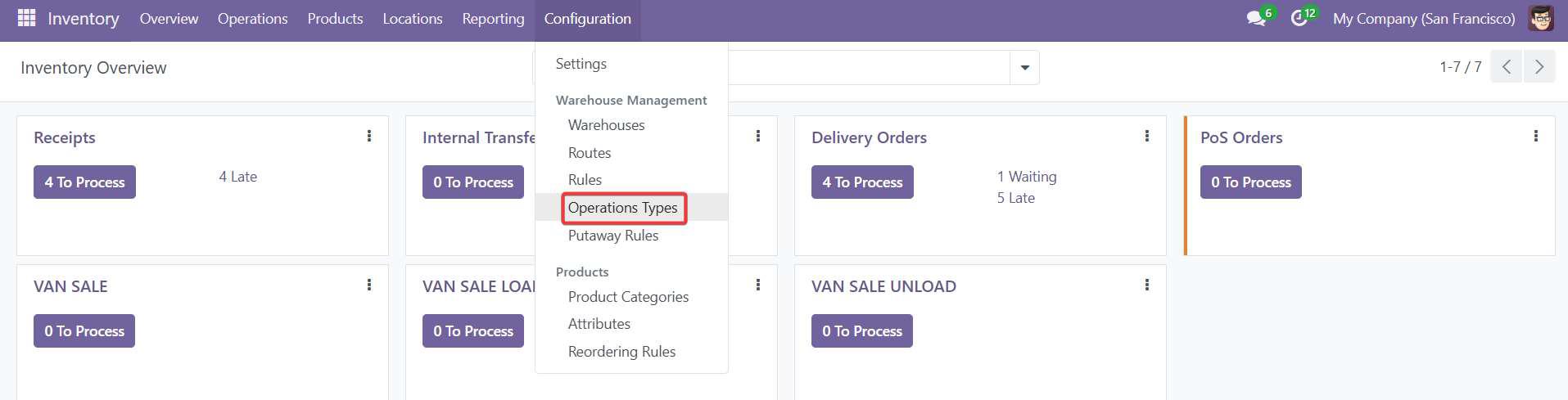1568x400 pixels.
Task: Open the VAN SALE card kebab menu
Action: (x=369, y=285)
